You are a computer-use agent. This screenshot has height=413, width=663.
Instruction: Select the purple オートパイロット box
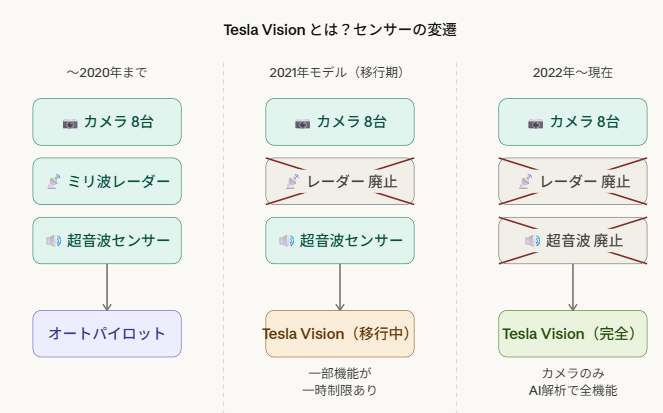coord(107,334)
